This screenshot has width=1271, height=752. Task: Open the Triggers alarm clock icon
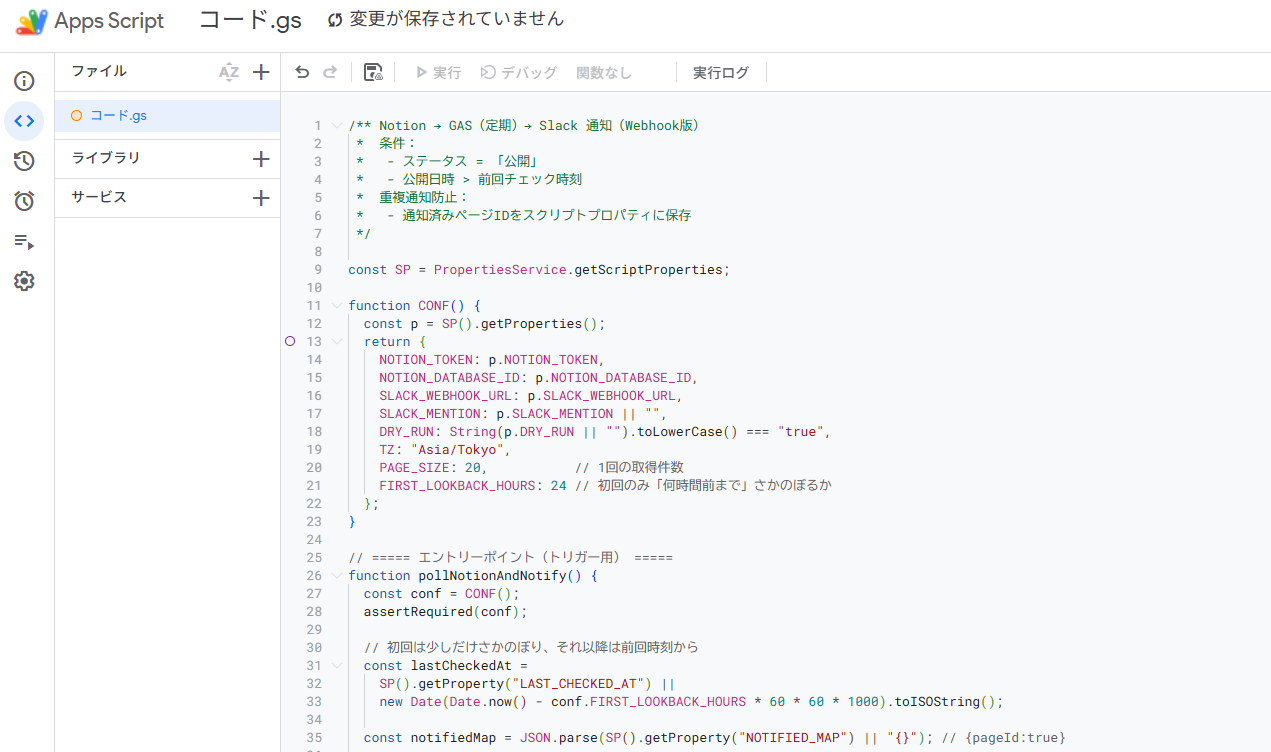(24, 201)
